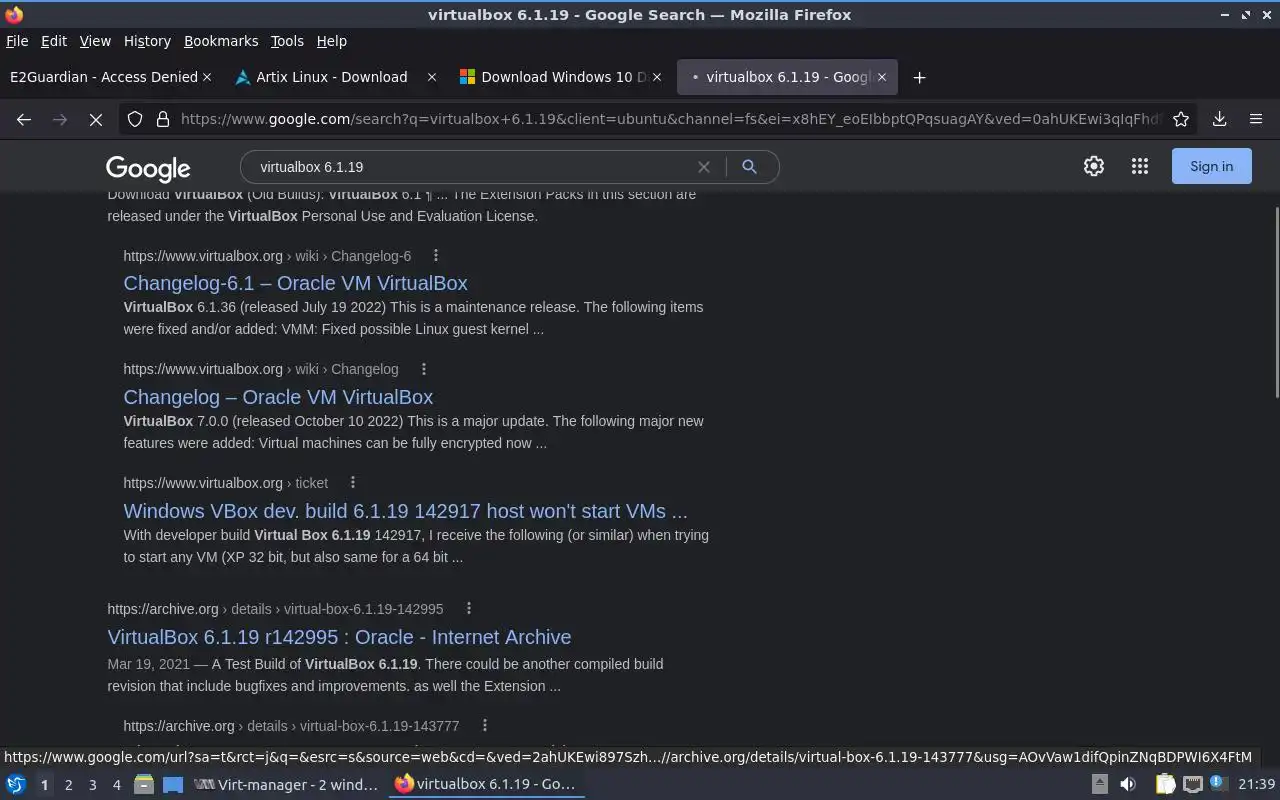This screenshot has height=800, width=1280.
Task: Open Changelog – Oracle VM VirtualBox result
Action: [278, 397]
